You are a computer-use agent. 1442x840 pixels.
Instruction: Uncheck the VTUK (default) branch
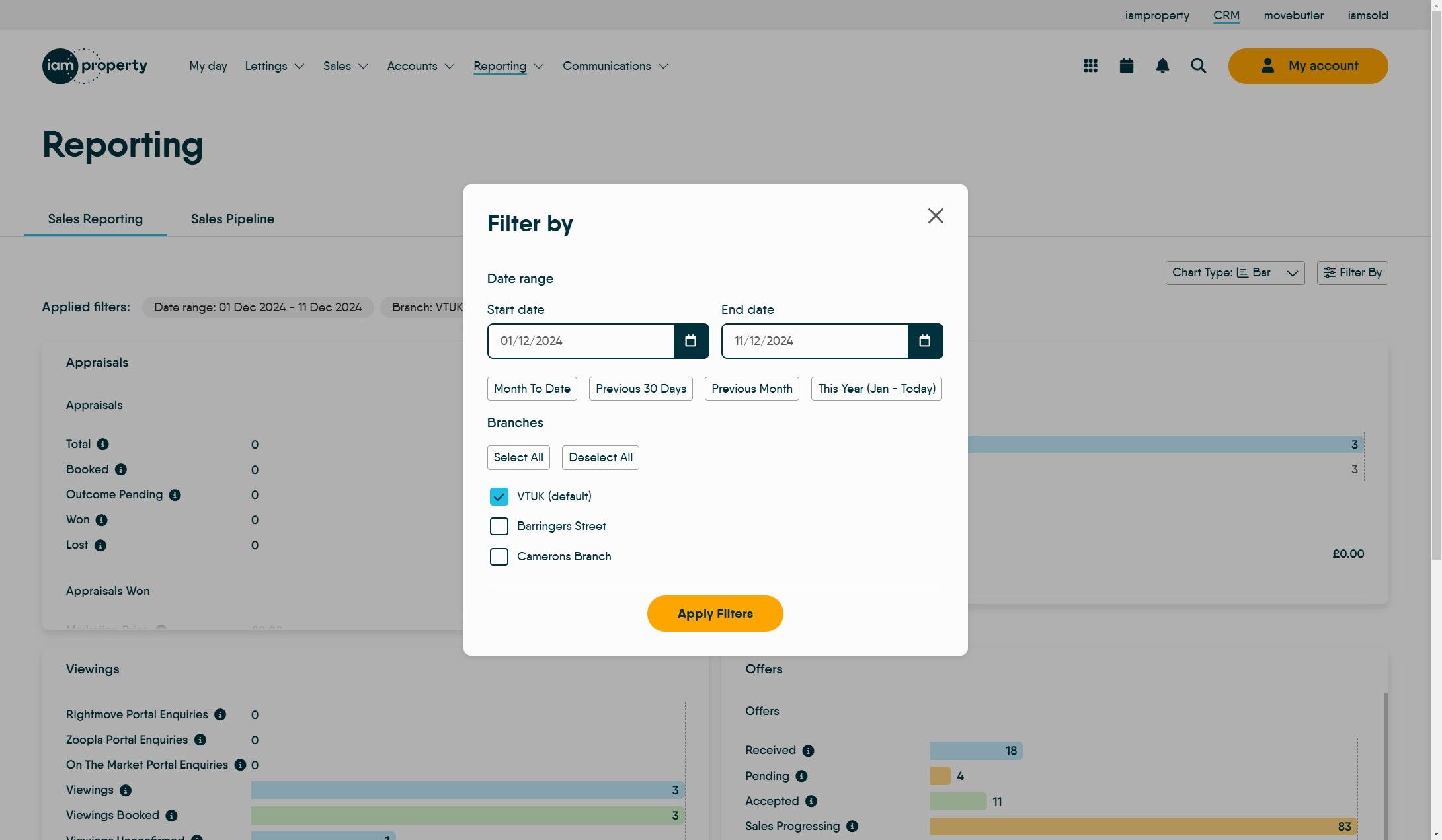click(499, 496)
